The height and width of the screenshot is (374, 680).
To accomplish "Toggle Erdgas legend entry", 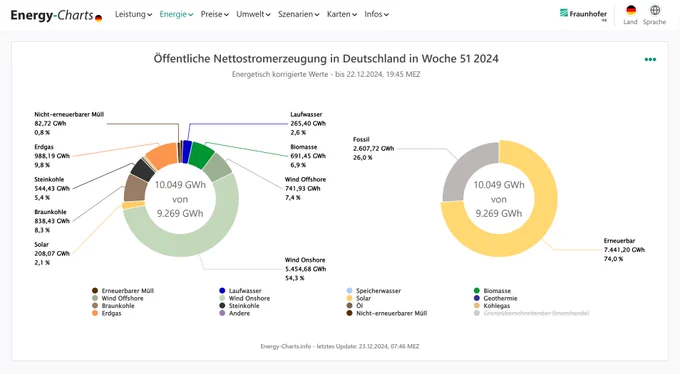I will (107, 313).
